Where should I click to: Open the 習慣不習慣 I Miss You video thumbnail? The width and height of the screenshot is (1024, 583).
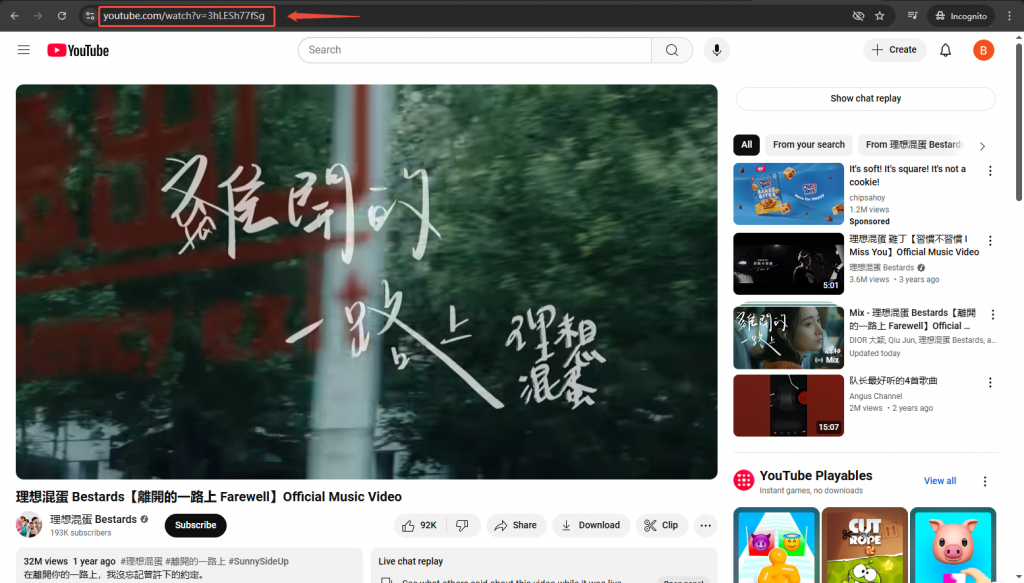click(x=788, y=264)
